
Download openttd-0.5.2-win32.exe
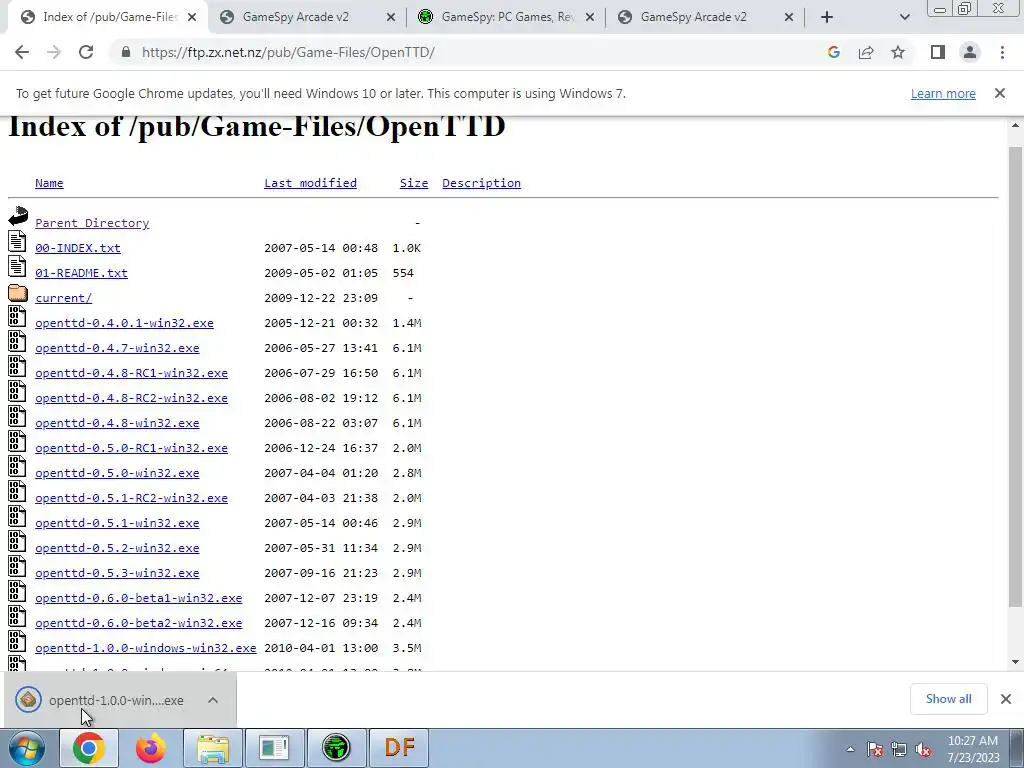tap(117, 548)
